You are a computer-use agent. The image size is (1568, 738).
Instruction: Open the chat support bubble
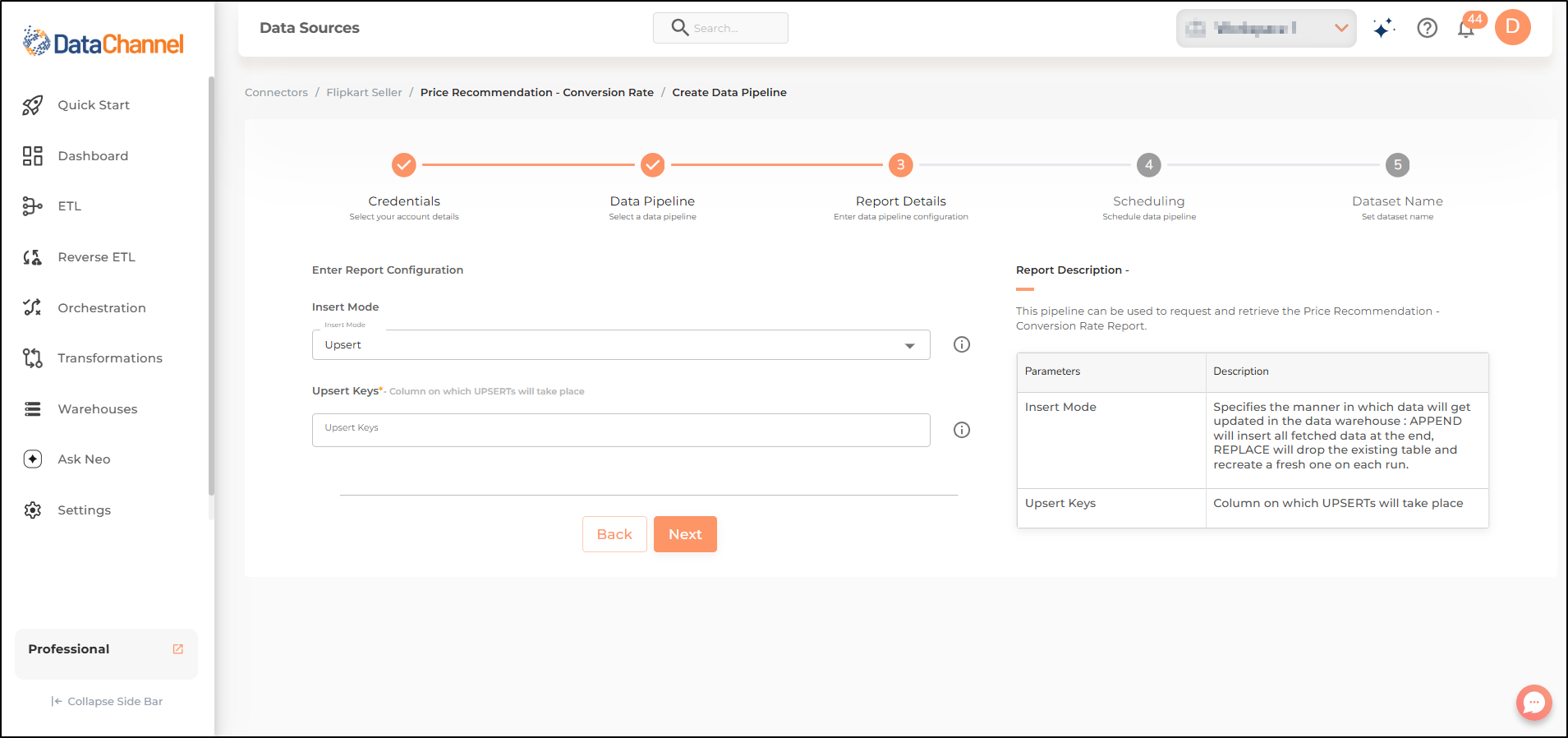(x=1534, y=703)
